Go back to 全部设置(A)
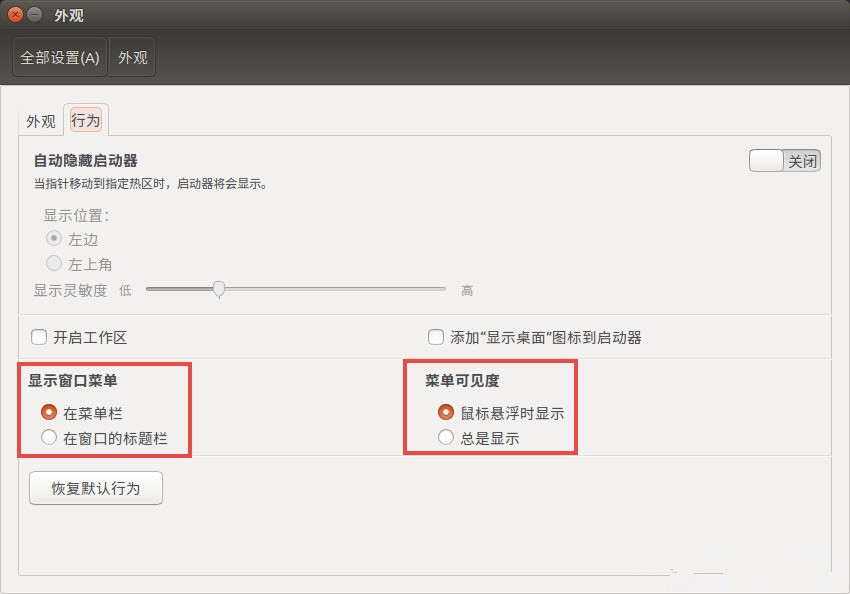This screenshot has width=850, height=594. tap(60, 58)
